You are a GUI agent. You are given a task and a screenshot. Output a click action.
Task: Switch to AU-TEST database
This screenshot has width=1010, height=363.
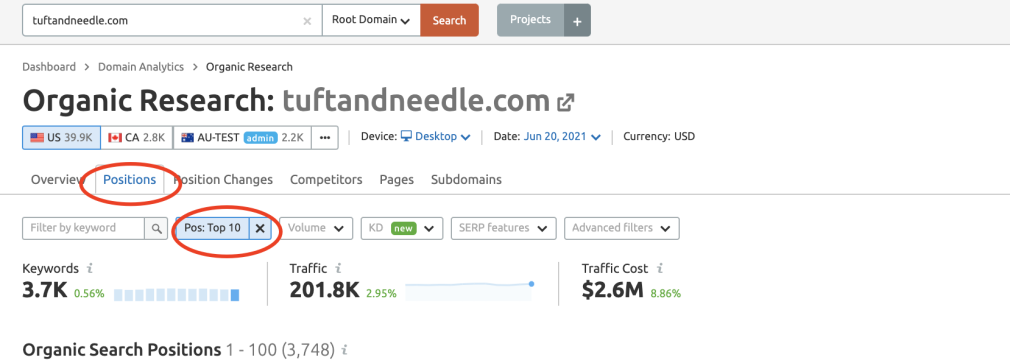click(x=242, y=137)
